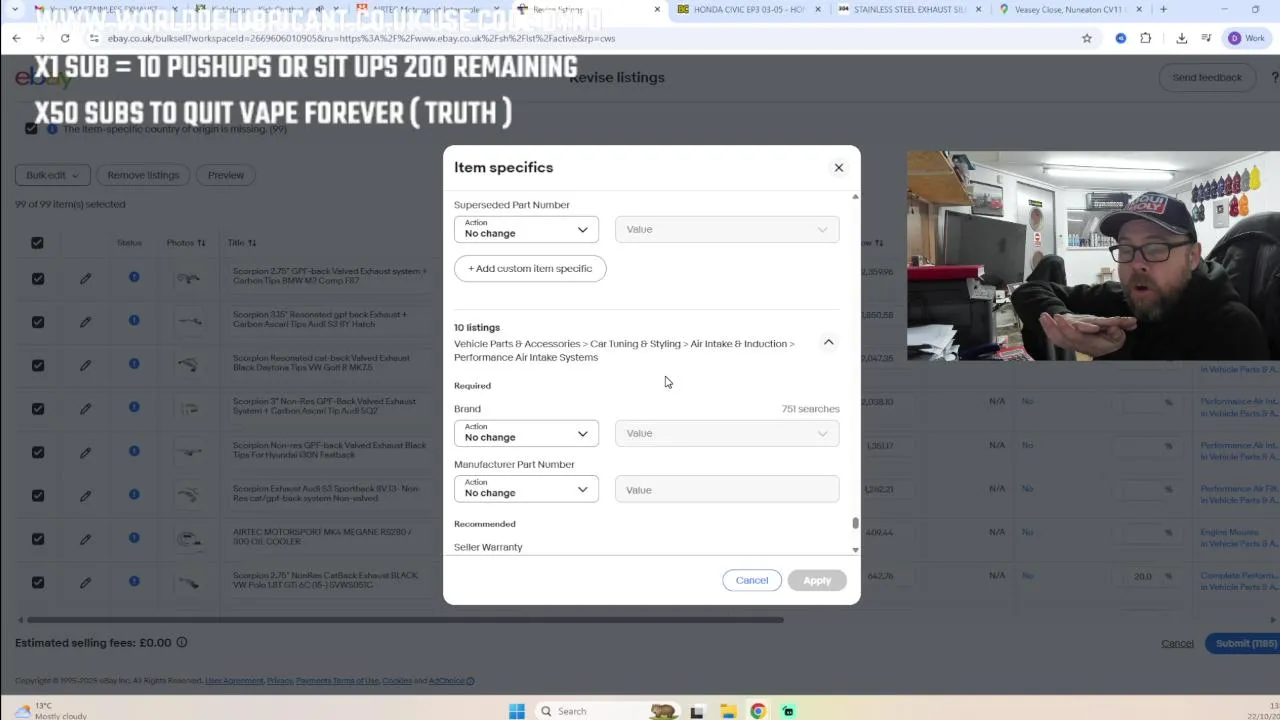Uncheck the Audi S3 8Y Hatch listing

(x=37, y=321)
